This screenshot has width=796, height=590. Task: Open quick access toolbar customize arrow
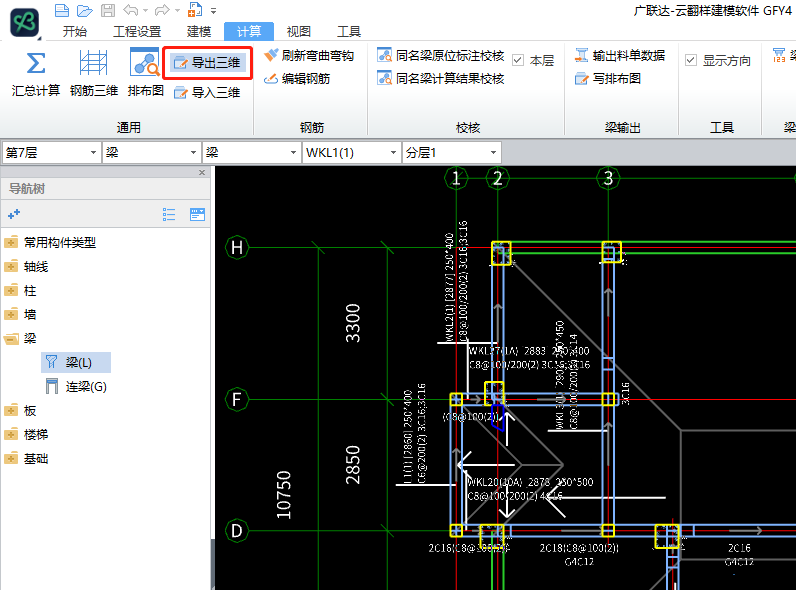click(214, 11)
